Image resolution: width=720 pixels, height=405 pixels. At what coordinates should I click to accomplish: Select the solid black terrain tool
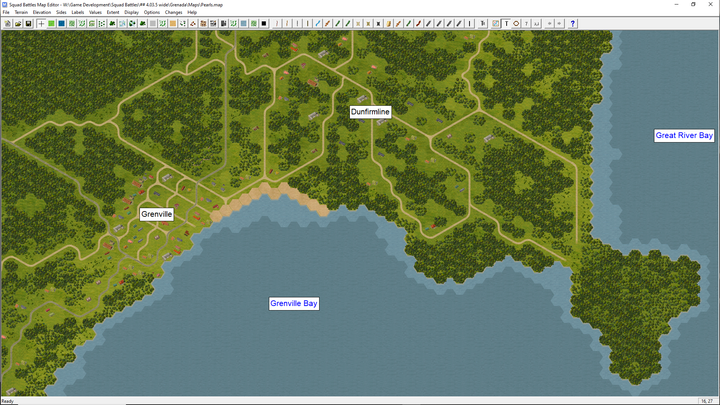point(264,23)
